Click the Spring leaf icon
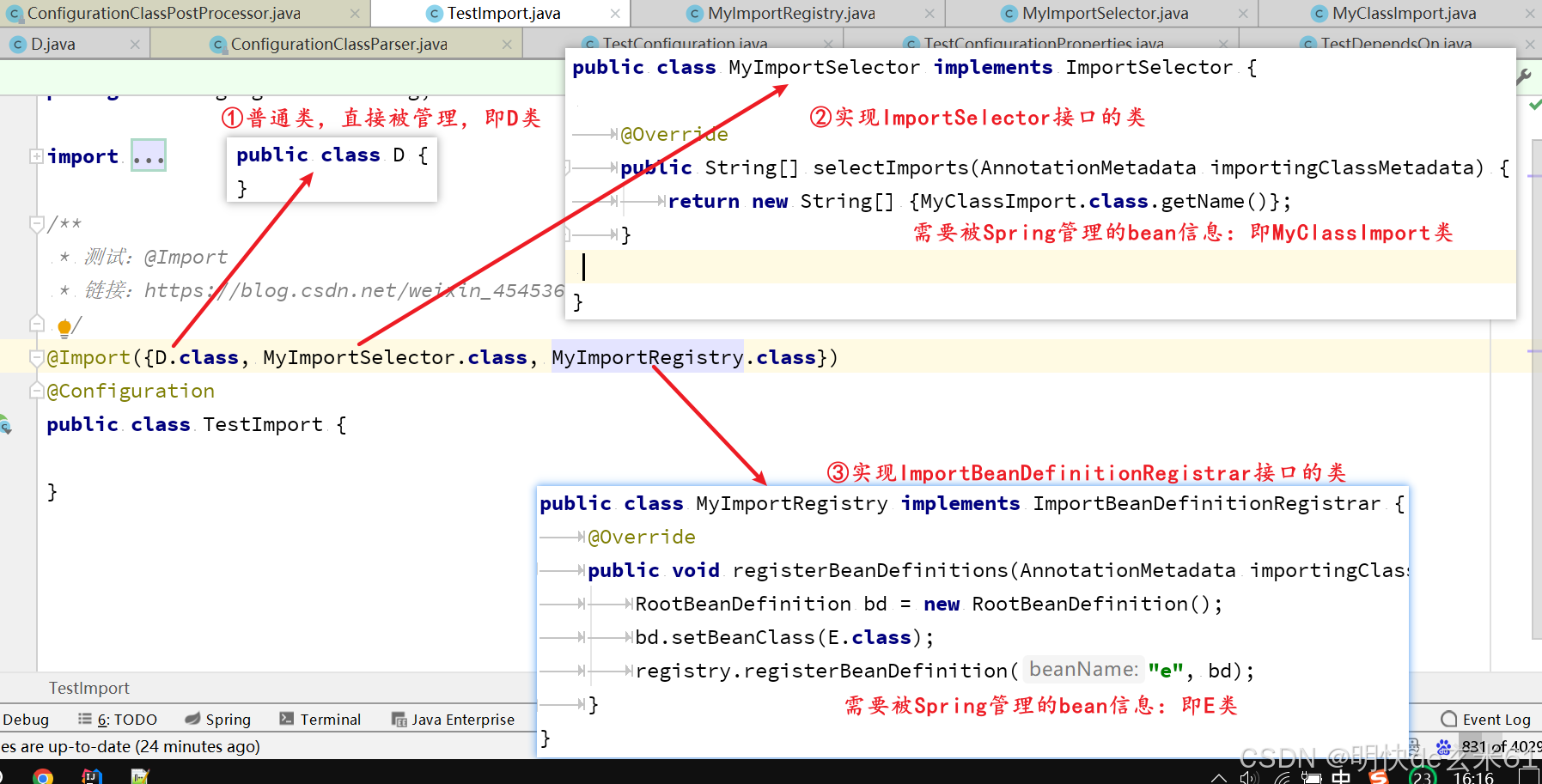 pos(192,719)
